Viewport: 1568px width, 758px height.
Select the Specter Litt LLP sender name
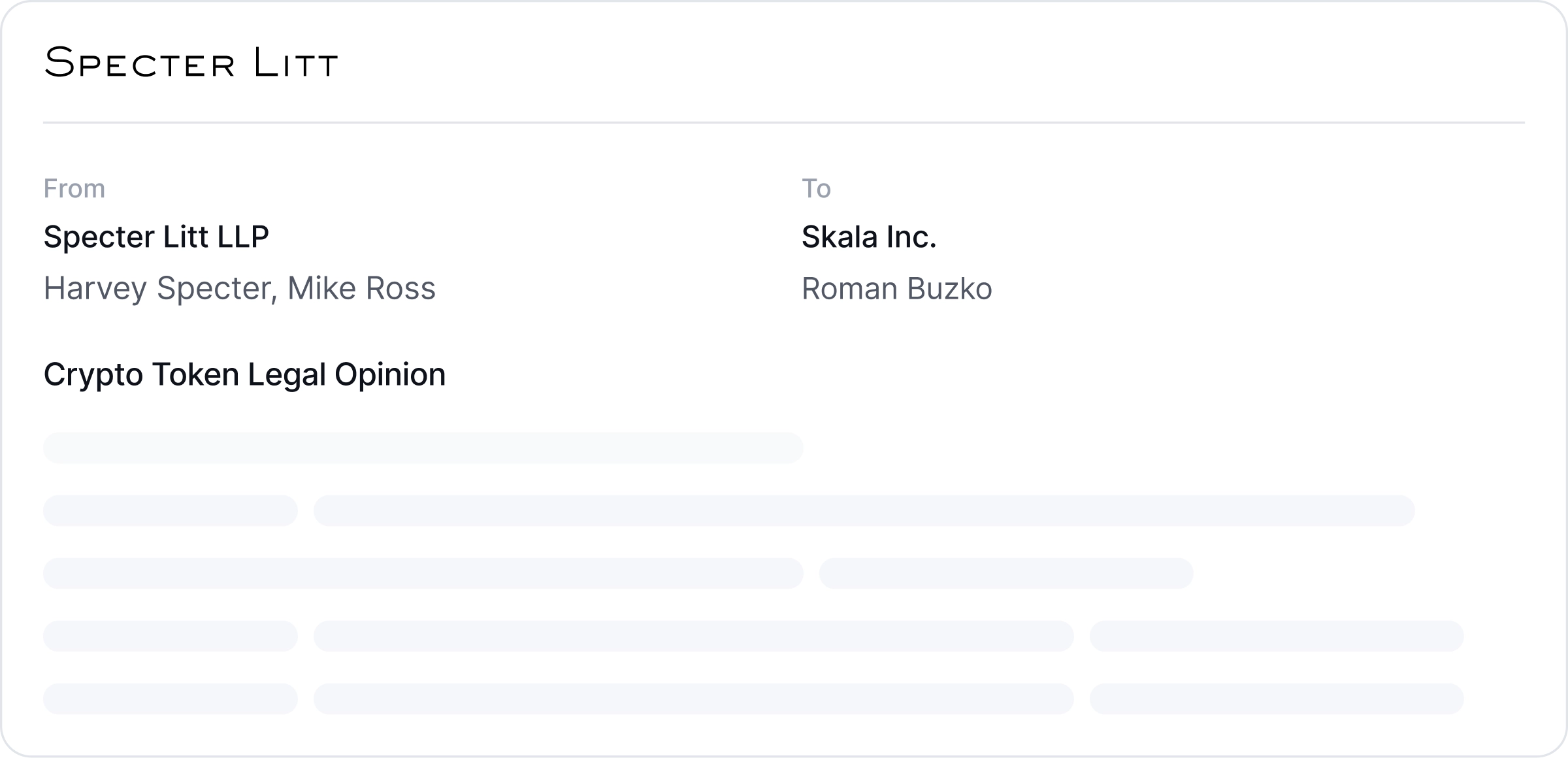tap(156, 237)
